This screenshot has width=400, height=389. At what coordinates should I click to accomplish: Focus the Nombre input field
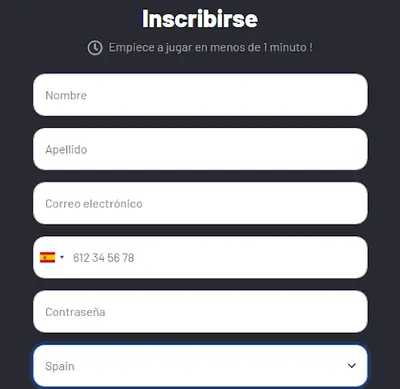(x=200, y=95)
